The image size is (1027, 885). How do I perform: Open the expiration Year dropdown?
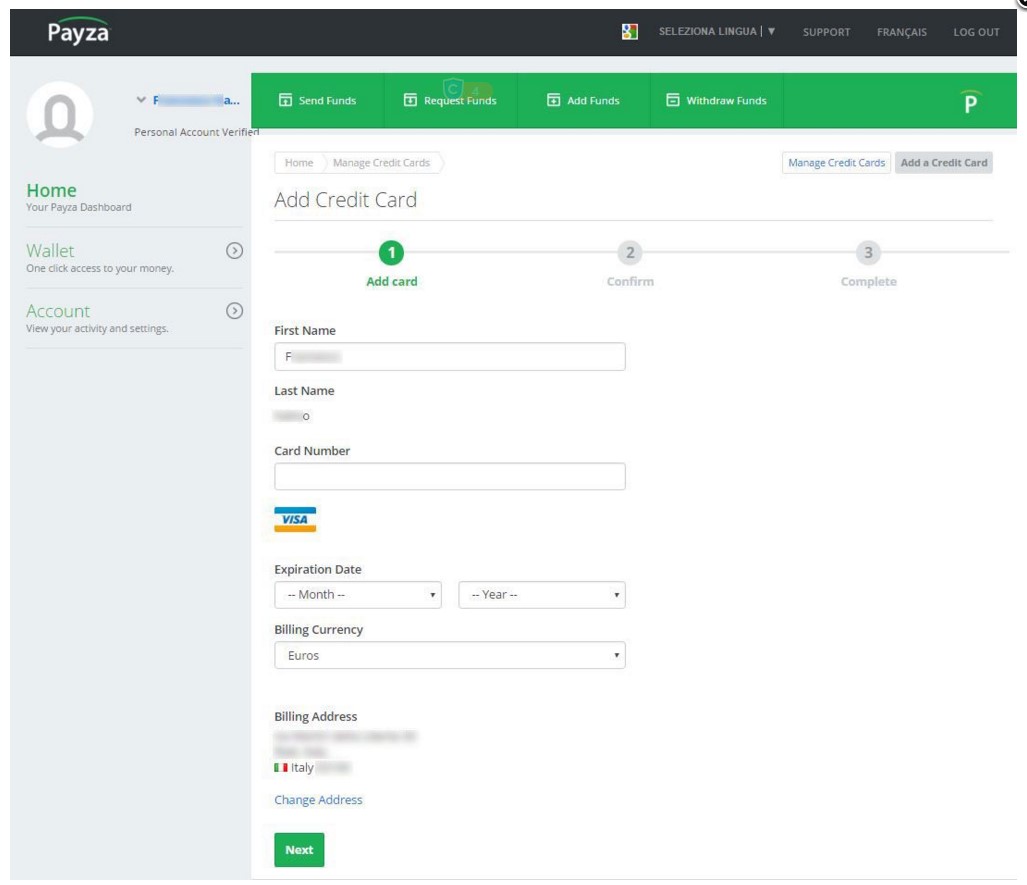click(x=541, y=595)
